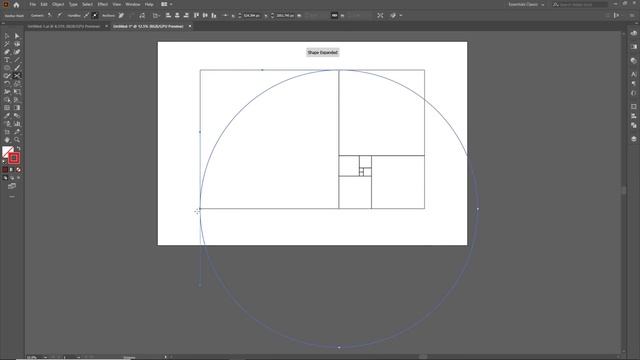The height and width of the screenshot is (360, 640).
Task: Click the X coordinate value field
Action: [252, 16]
